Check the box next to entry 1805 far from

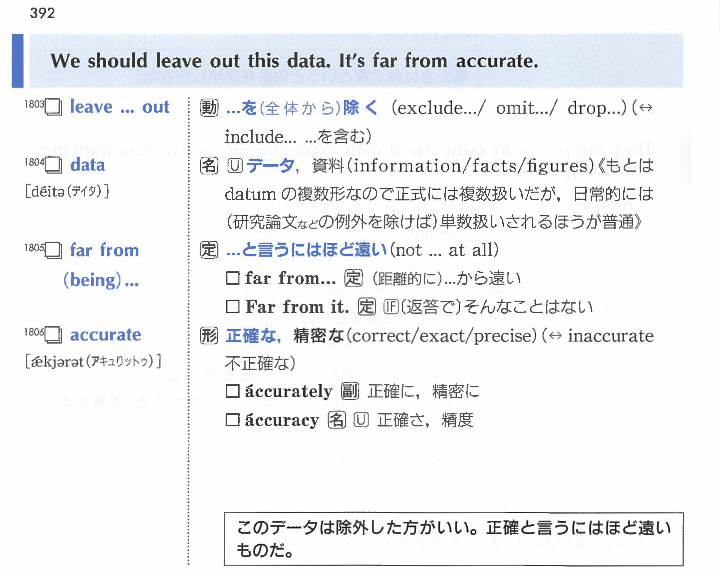coord(54,251)
